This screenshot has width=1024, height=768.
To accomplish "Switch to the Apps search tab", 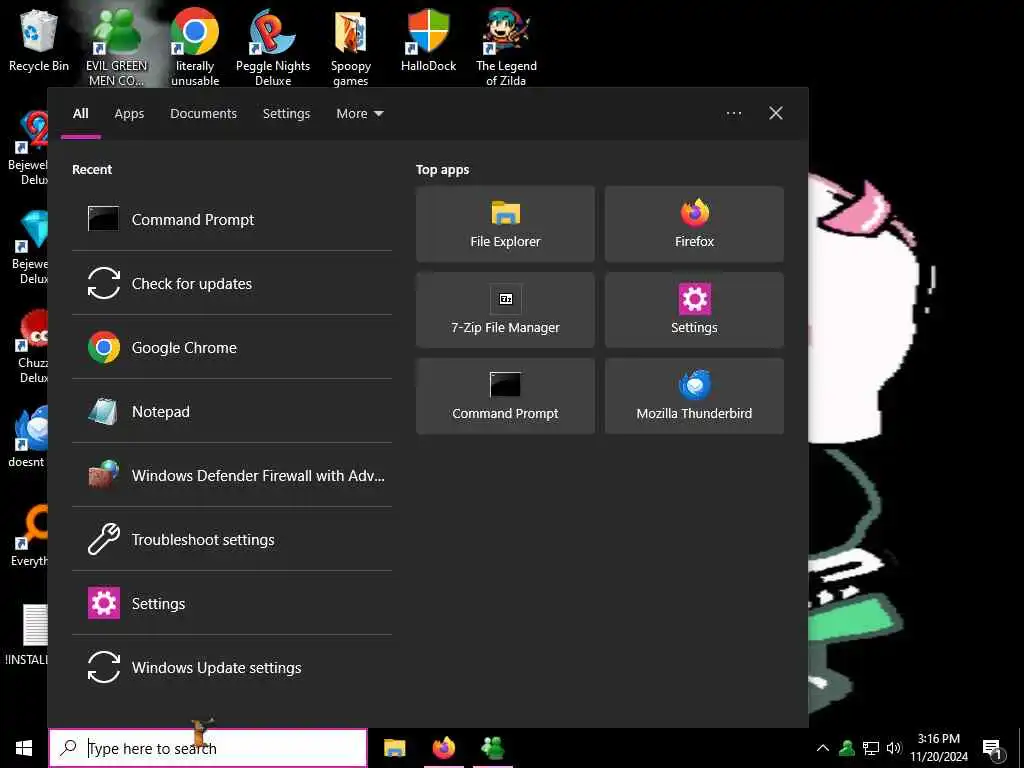I will click(x=129, y=114).
